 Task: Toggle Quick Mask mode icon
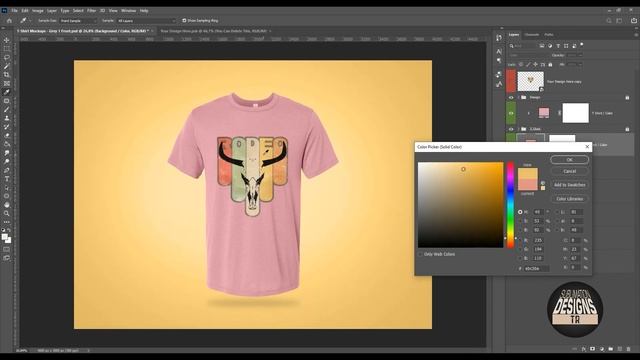[7, 249]
